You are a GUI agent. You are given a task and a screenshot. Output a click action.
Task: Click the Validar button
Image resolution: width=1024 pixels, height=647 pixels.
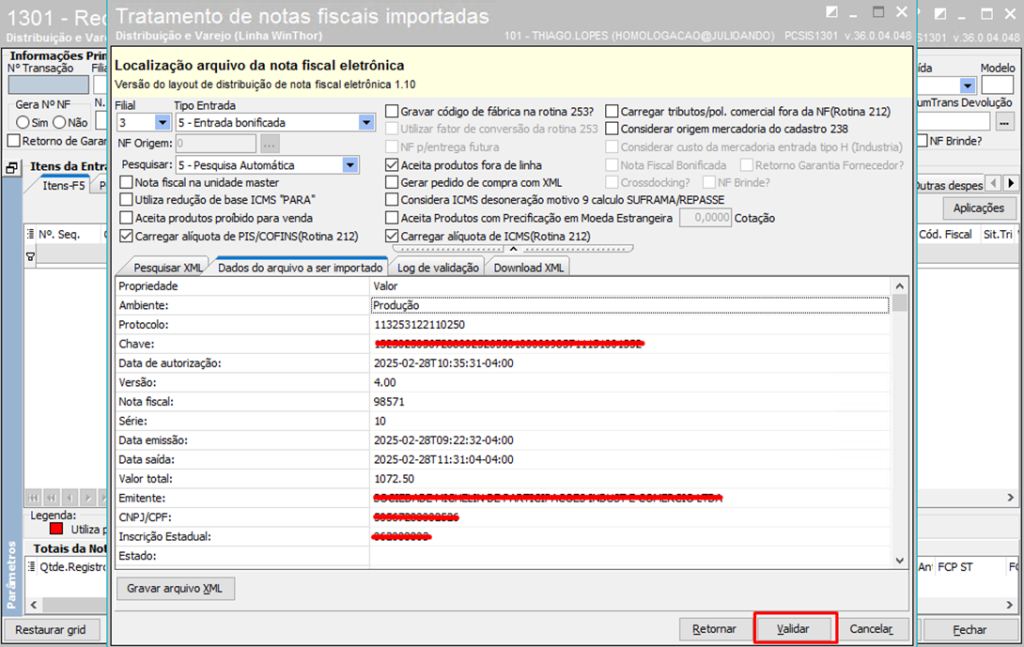(795, 629)
